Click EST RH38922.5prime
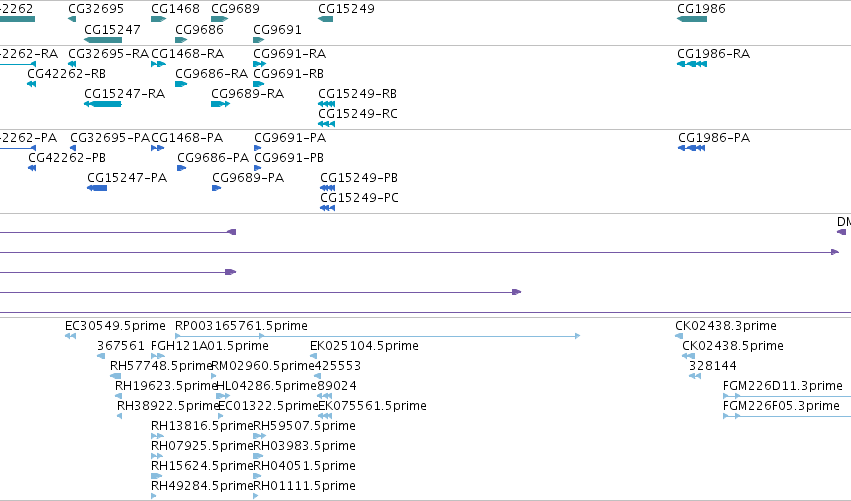The image size is (851, 501). pos(168,406)
